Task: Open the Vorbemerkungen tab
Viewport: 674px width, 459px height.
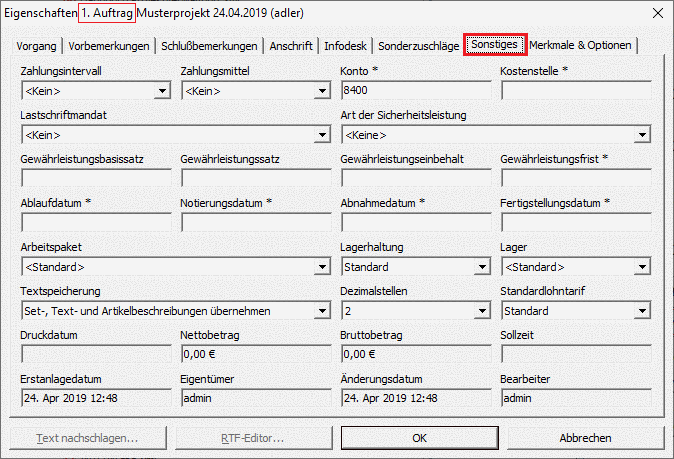Action: 109,46
